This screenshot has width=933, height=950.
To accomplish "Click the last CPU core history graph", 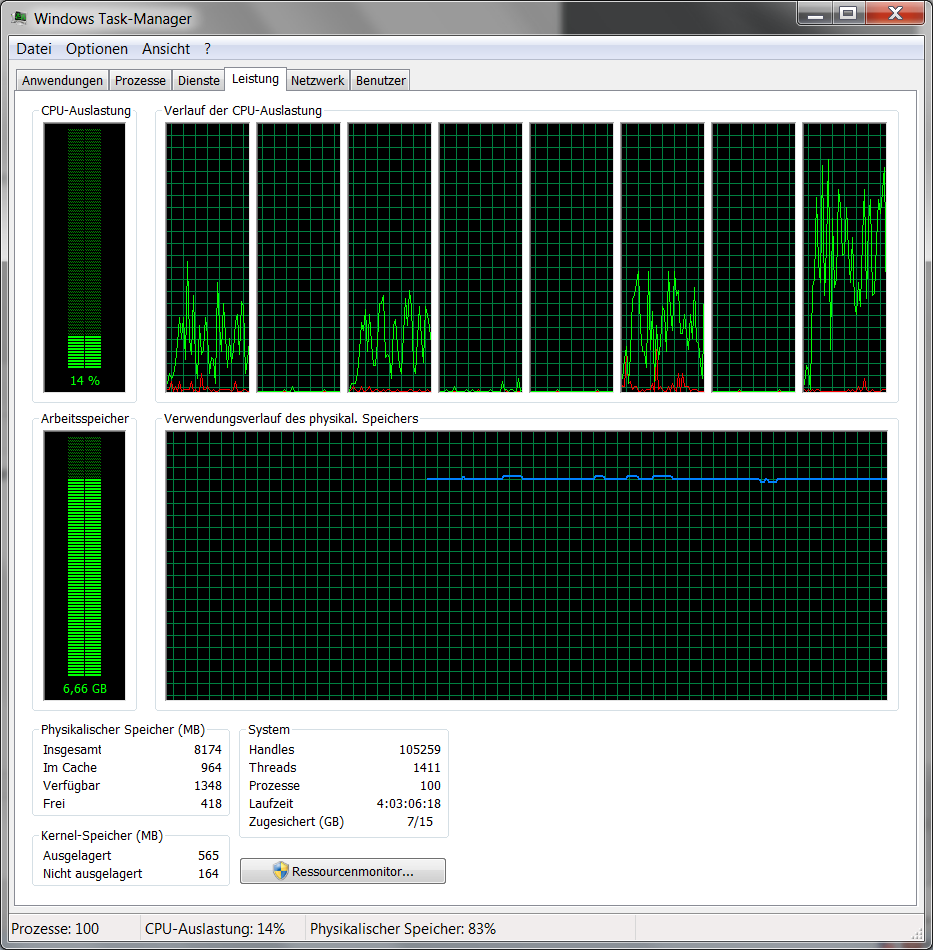I will tap(843, 255).
